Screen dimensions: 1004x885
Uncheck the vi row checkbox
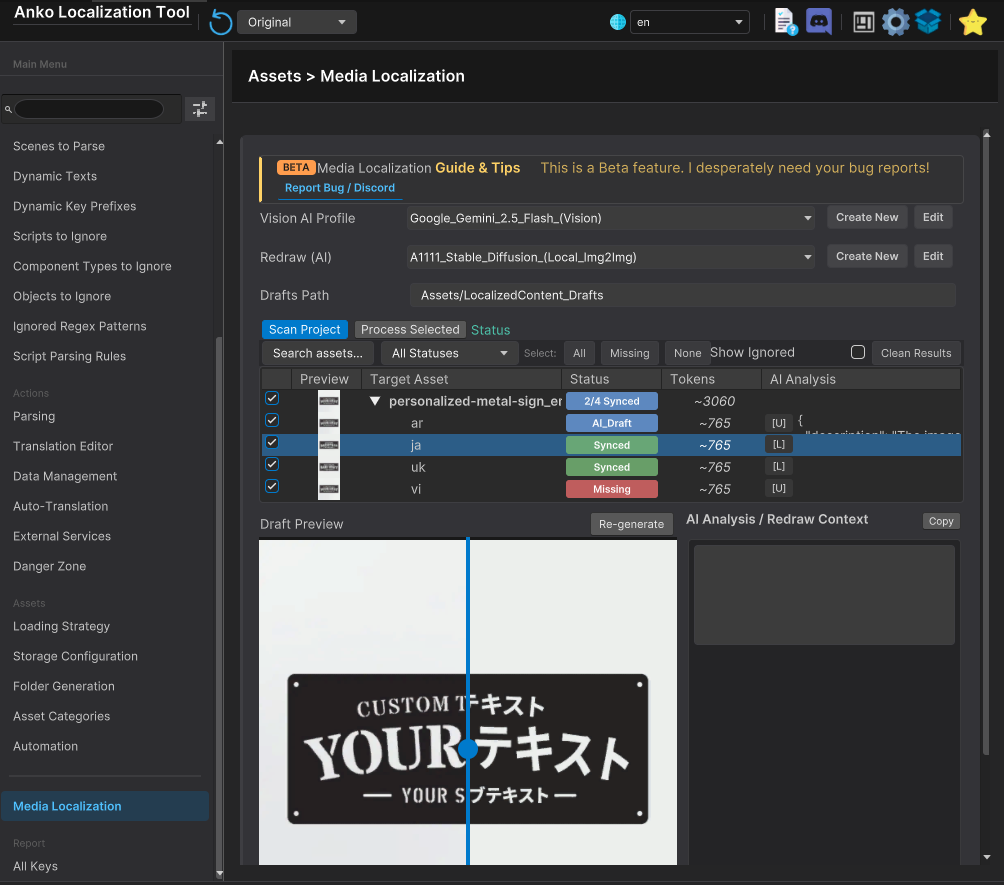pos(272,486)
